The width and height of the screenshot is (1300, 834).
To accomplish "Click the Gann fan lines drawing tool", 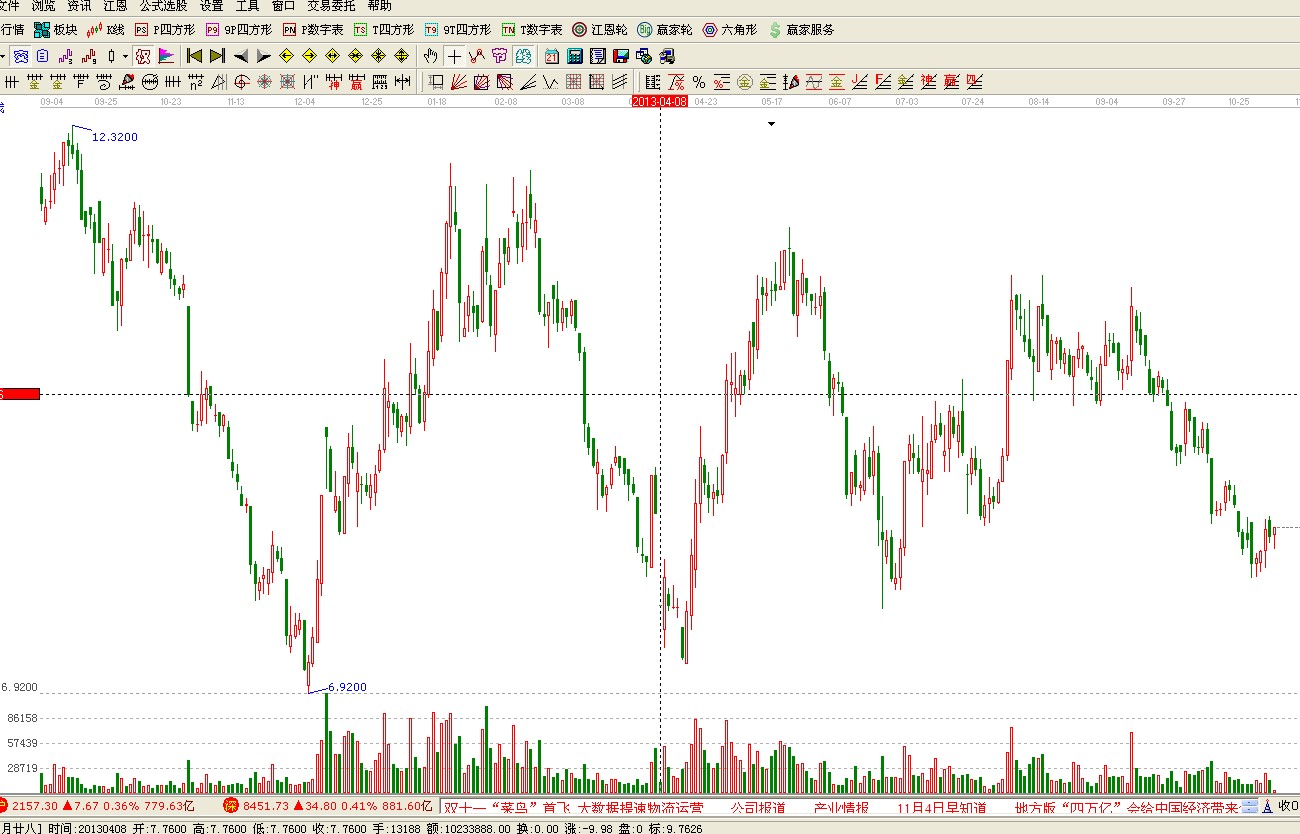I will click(x=459, y=82).
